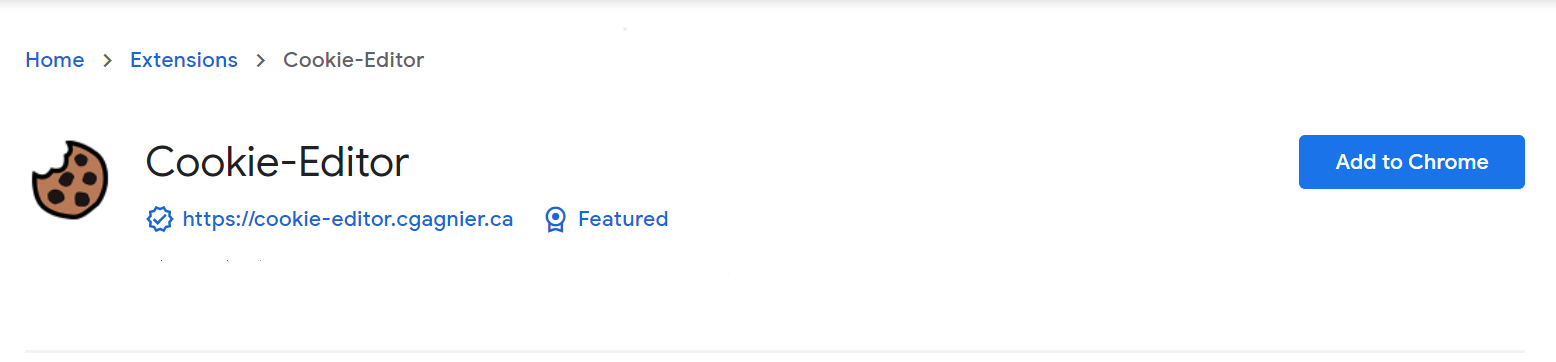Click the chevron right after Extensions breadcrumb

coord(261,60)
